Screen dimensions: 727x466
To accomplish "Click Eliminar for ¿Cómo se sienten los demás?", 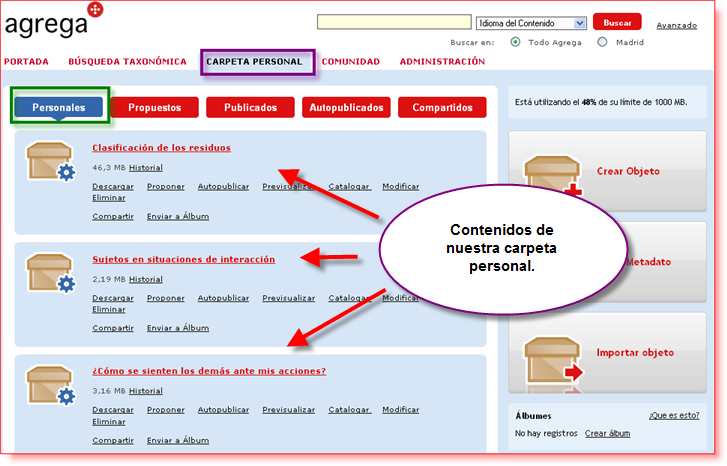I will point(108,422).
